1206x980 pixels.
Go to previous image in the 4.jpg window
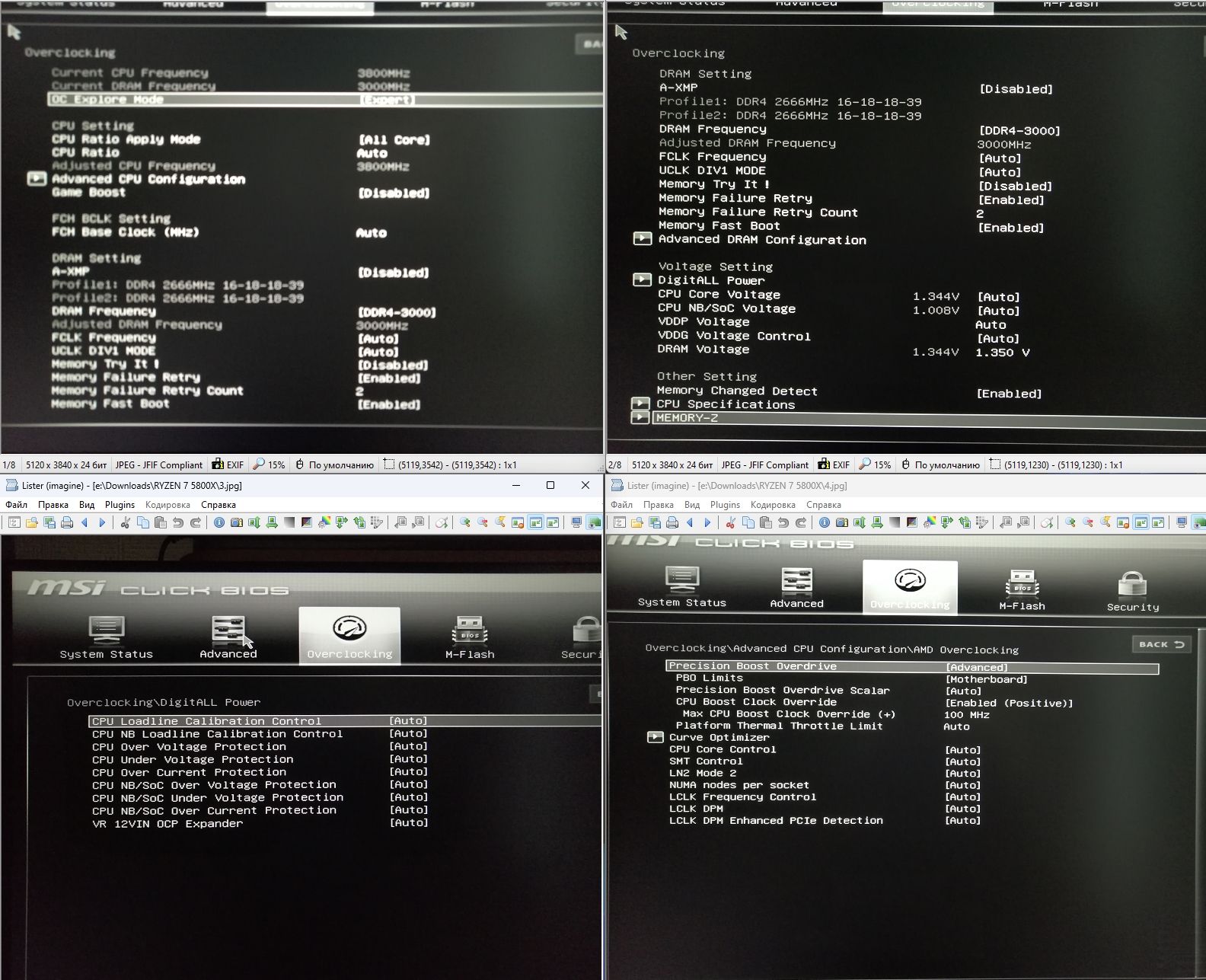tap(690, 522)
